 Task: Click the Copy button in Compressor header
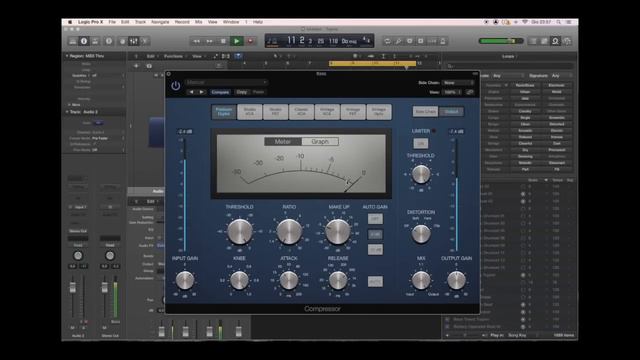pos(242,92)
